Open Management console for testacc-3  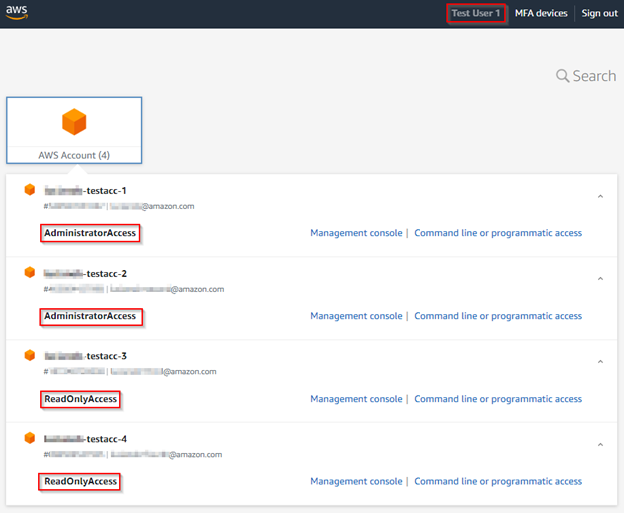pyautogui.click(x=356, y=399)
